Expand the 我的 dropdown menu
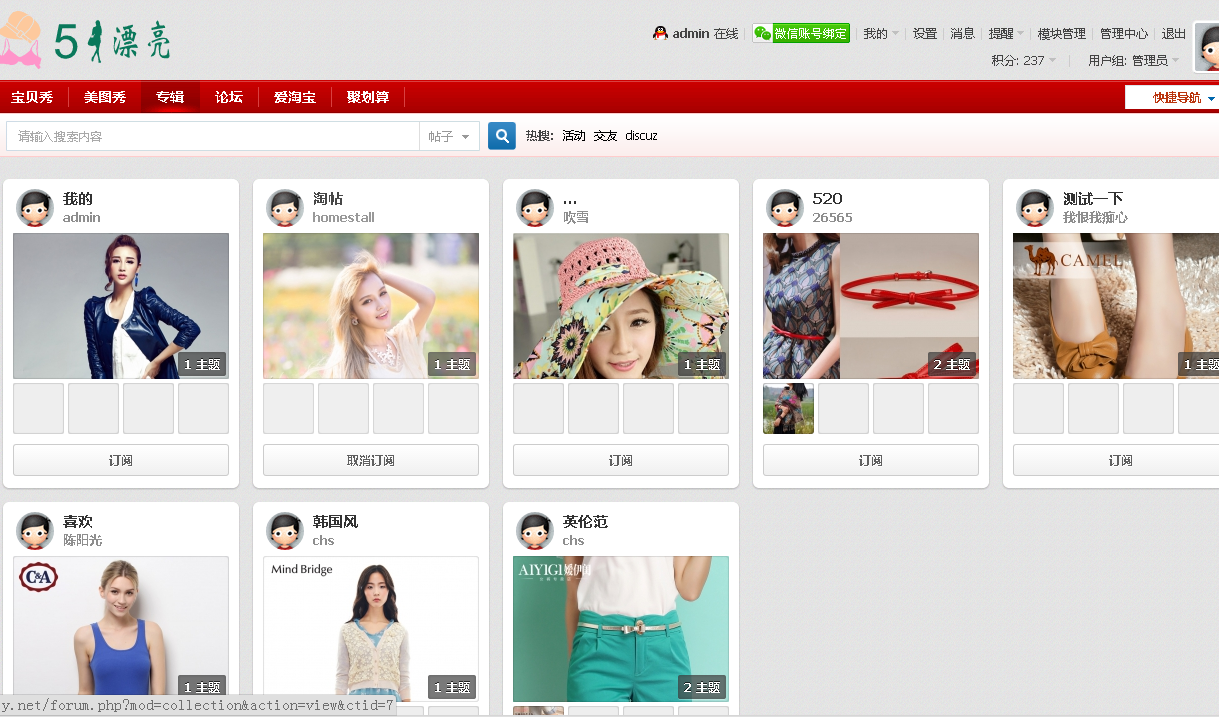The width and height of the screenshot is (1219, 717). point(876,32)
